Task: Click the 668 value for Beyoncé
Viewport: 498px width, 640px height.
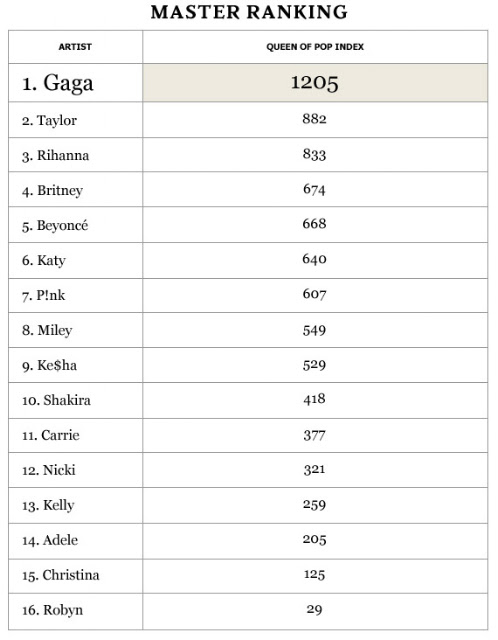Action: point(314,224)
